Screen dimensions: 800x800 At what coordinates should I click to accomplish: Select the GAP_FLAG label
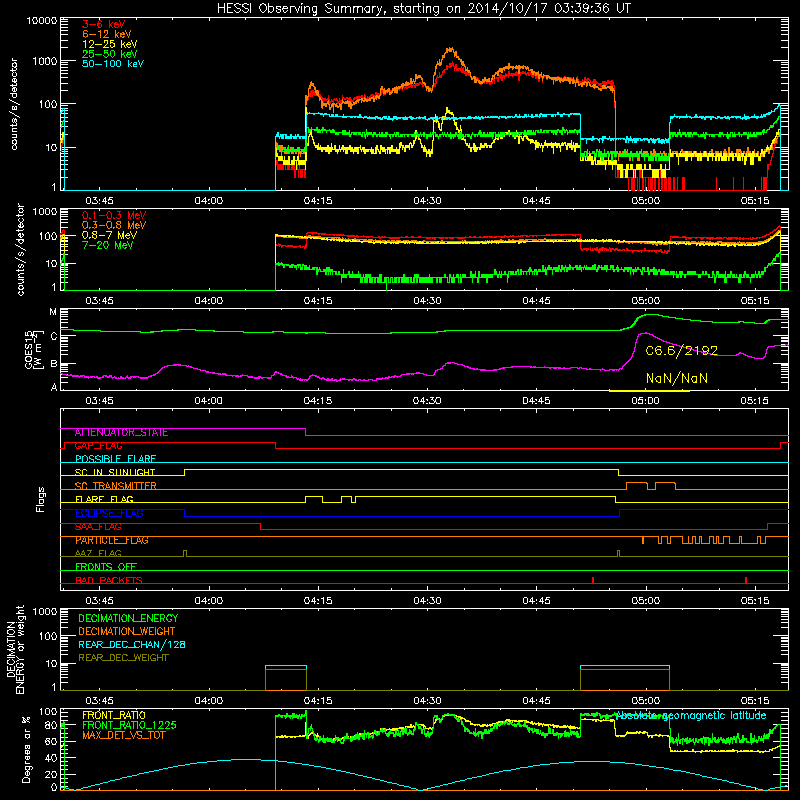tap(98, 446)
